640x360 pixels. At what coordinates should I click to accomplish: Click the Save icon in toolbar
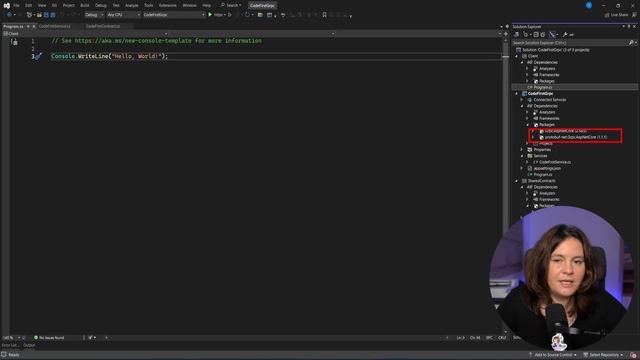46,15
